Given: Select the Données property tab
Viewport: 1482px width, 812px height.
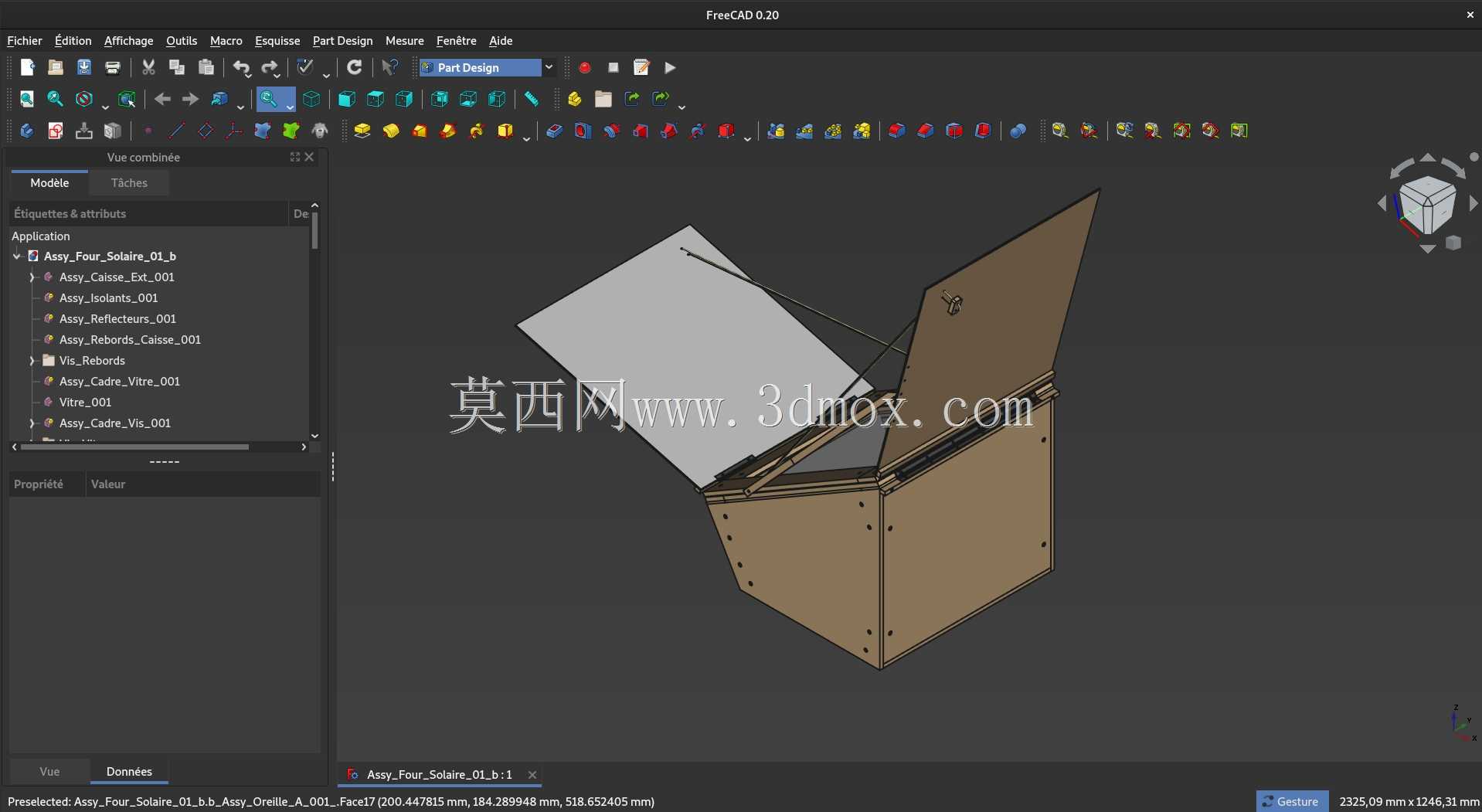Looking at the screenshot, I should coord(129,771).
